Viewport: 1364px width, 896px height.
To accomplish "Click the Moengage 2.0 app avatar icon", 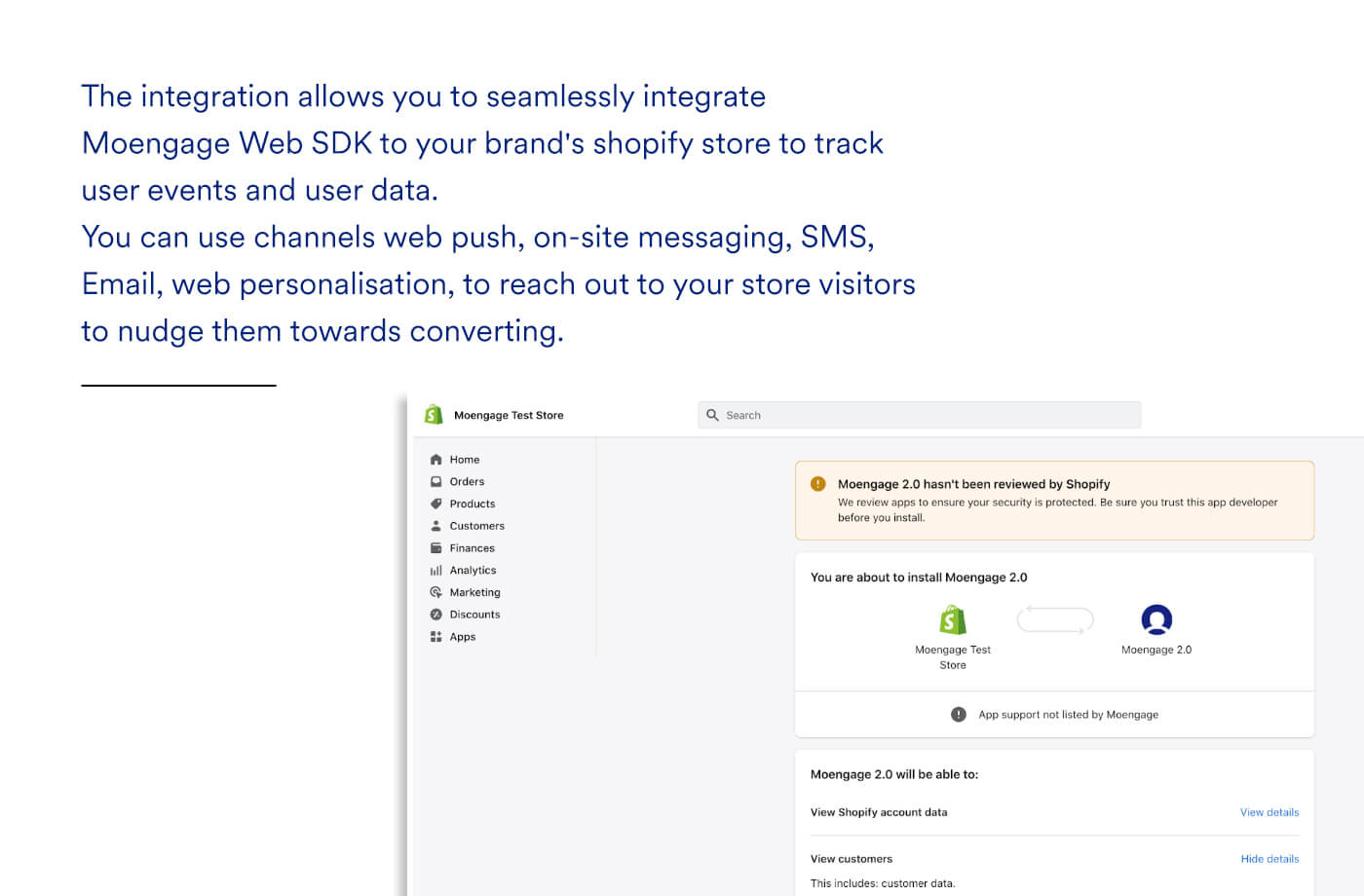I will coord(1156,619).
